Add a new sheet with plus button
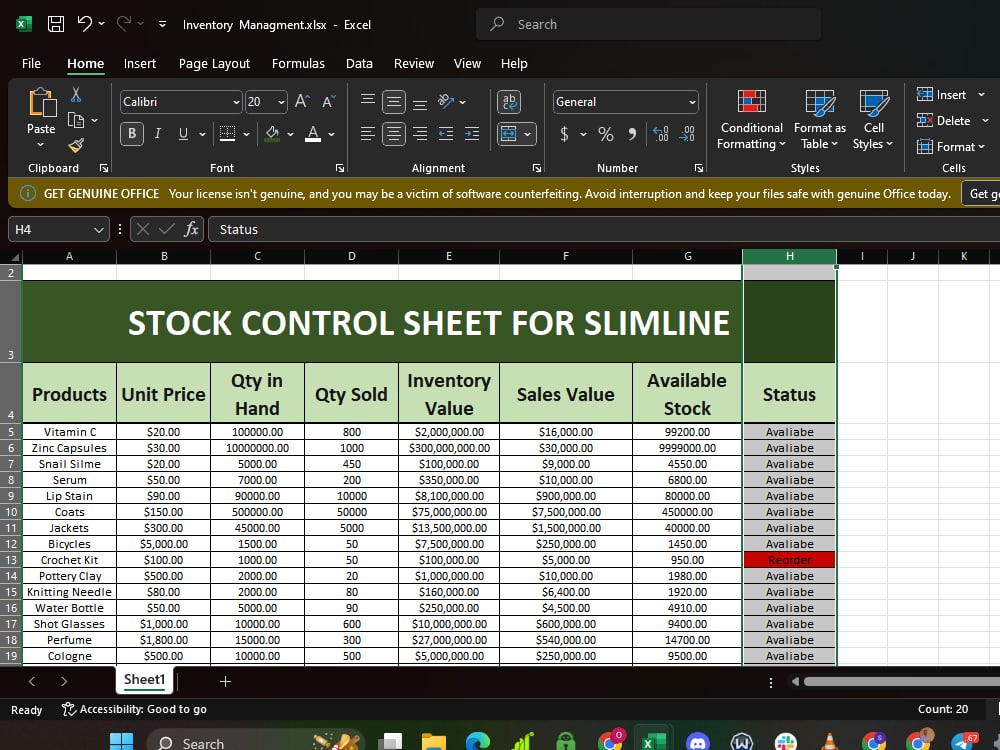Viewport: 1000px width, 750px height. coord(225,681)
